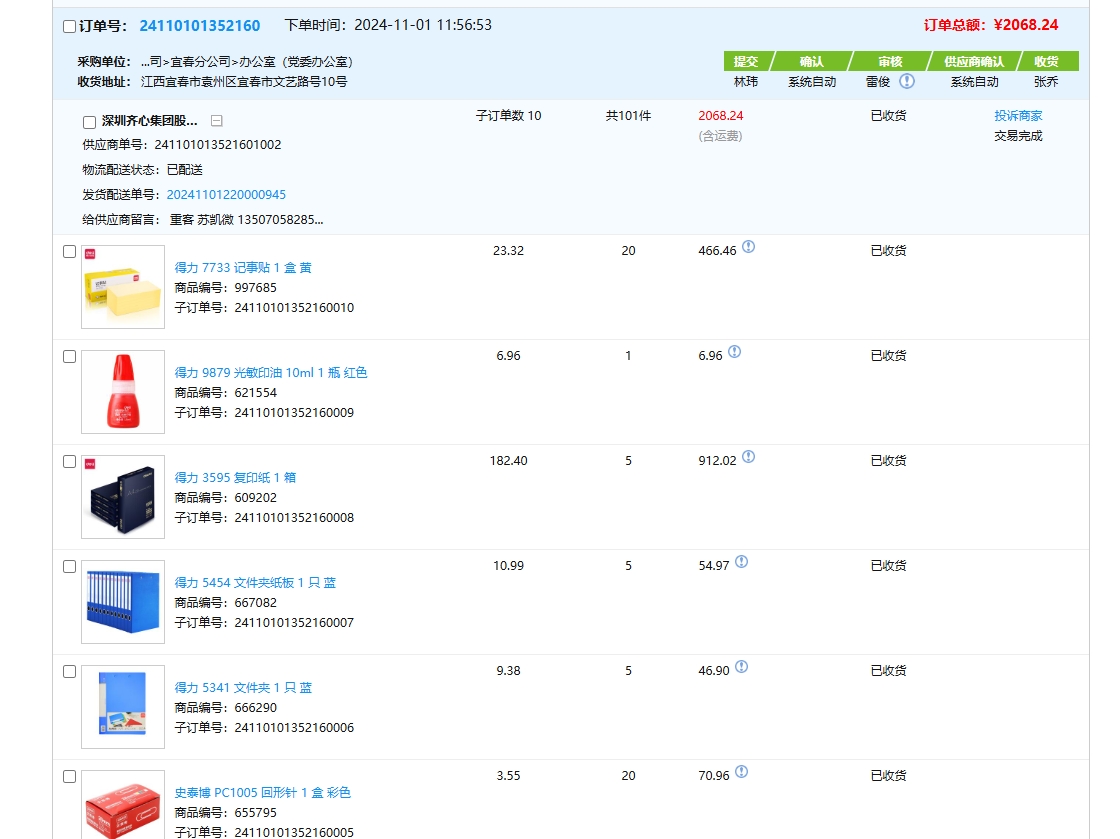Click info icon beside 466.46 amount
The image size is (1120, 839).
coord(748,247)
